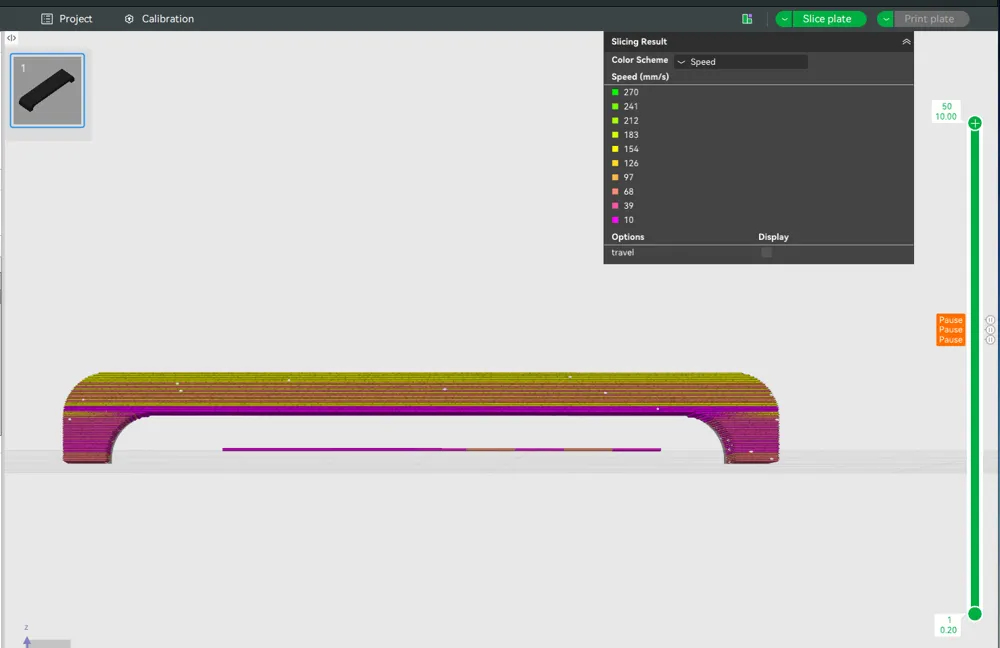
Task: Click the Slicing Result panel title
Action: coord(639,41)
